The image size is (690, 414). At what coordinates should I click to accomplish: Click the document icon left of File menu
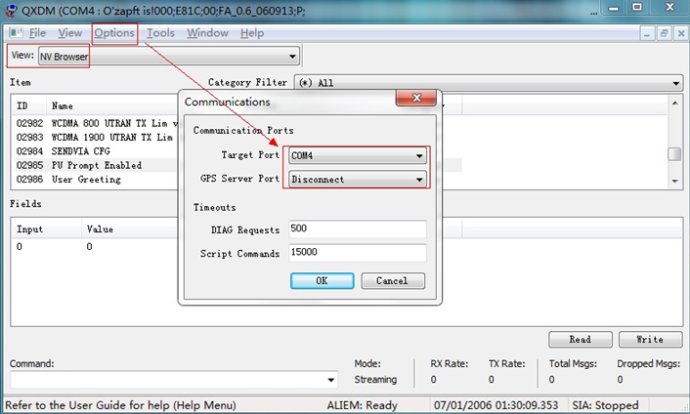coord(16,33)
